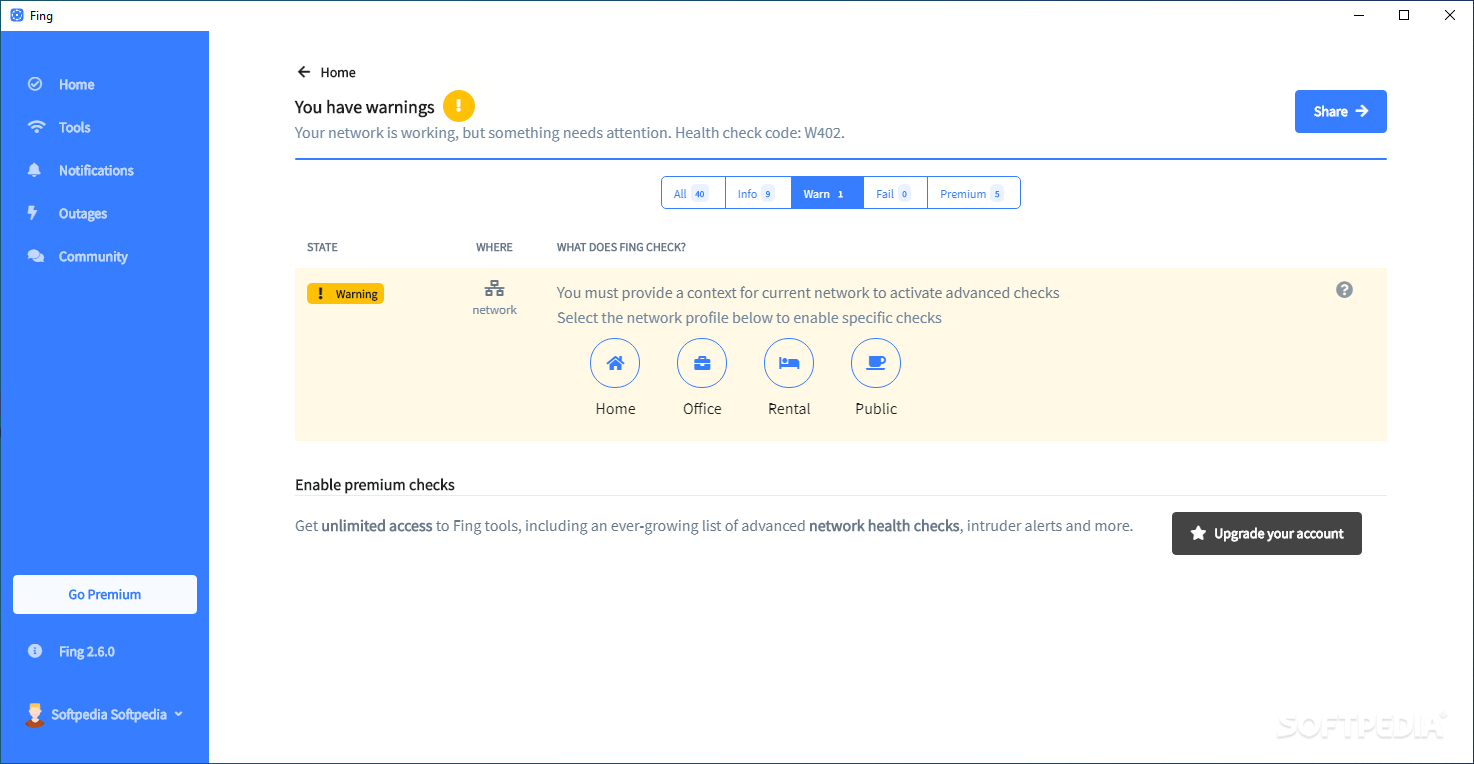This screenshot has height=764, width=1474.
Task: Select the Home network profile icon
Action: coord(615,363)
